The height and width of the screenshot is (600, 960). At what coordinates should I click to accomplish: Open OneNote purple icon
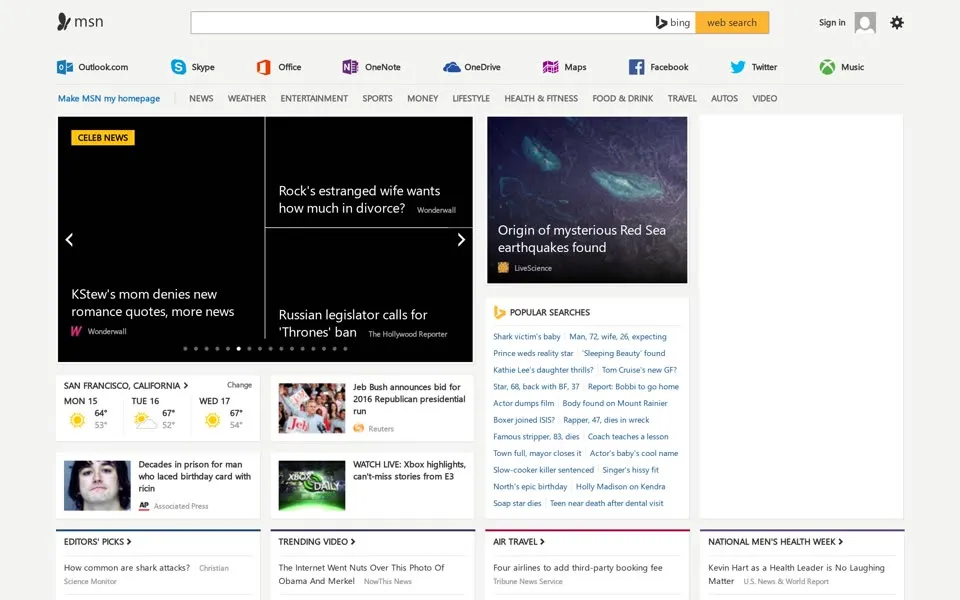click(350, 67)
